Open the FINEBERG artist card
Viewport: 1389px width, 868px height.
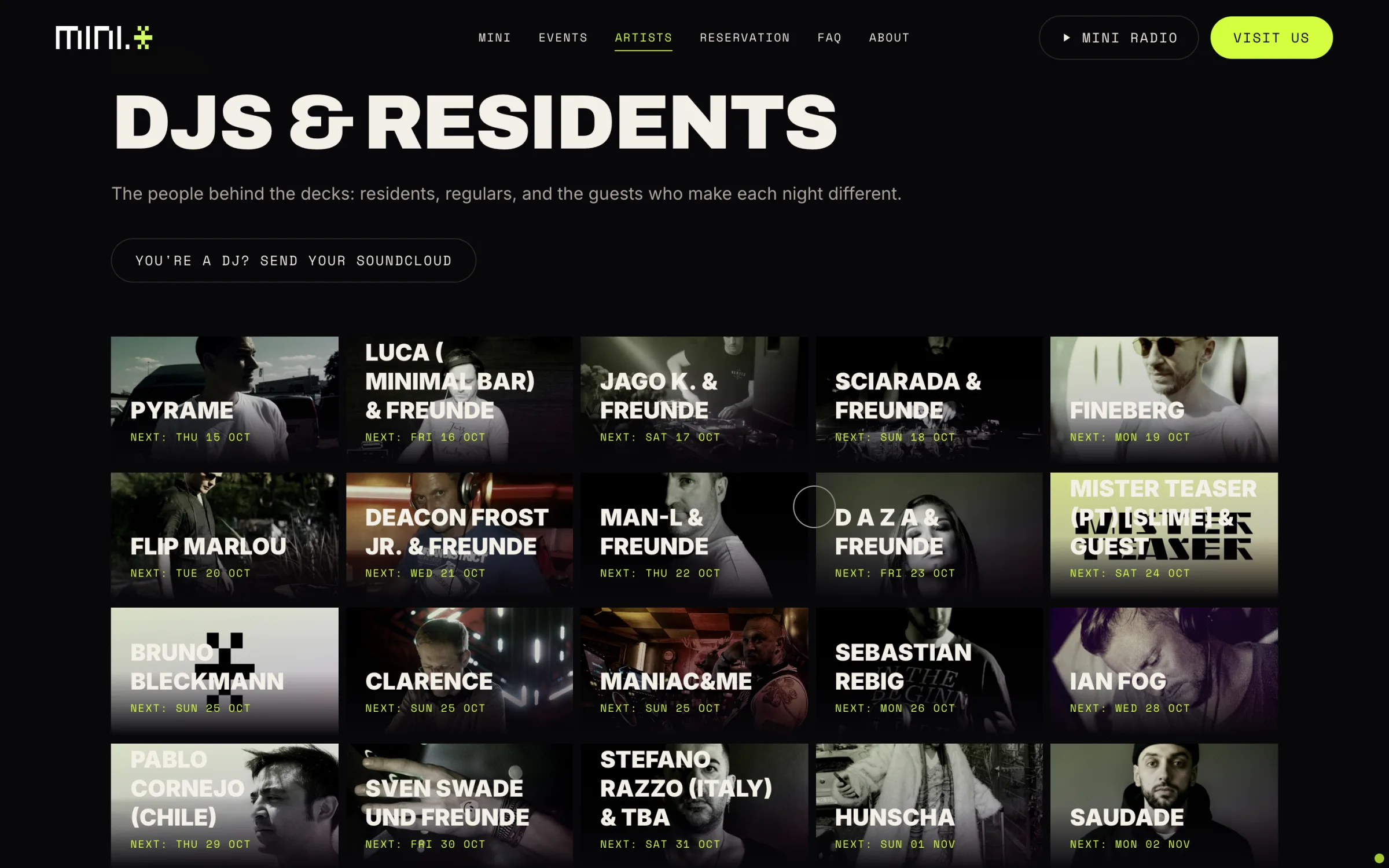pyautogui.click(x=1164, y=399)
